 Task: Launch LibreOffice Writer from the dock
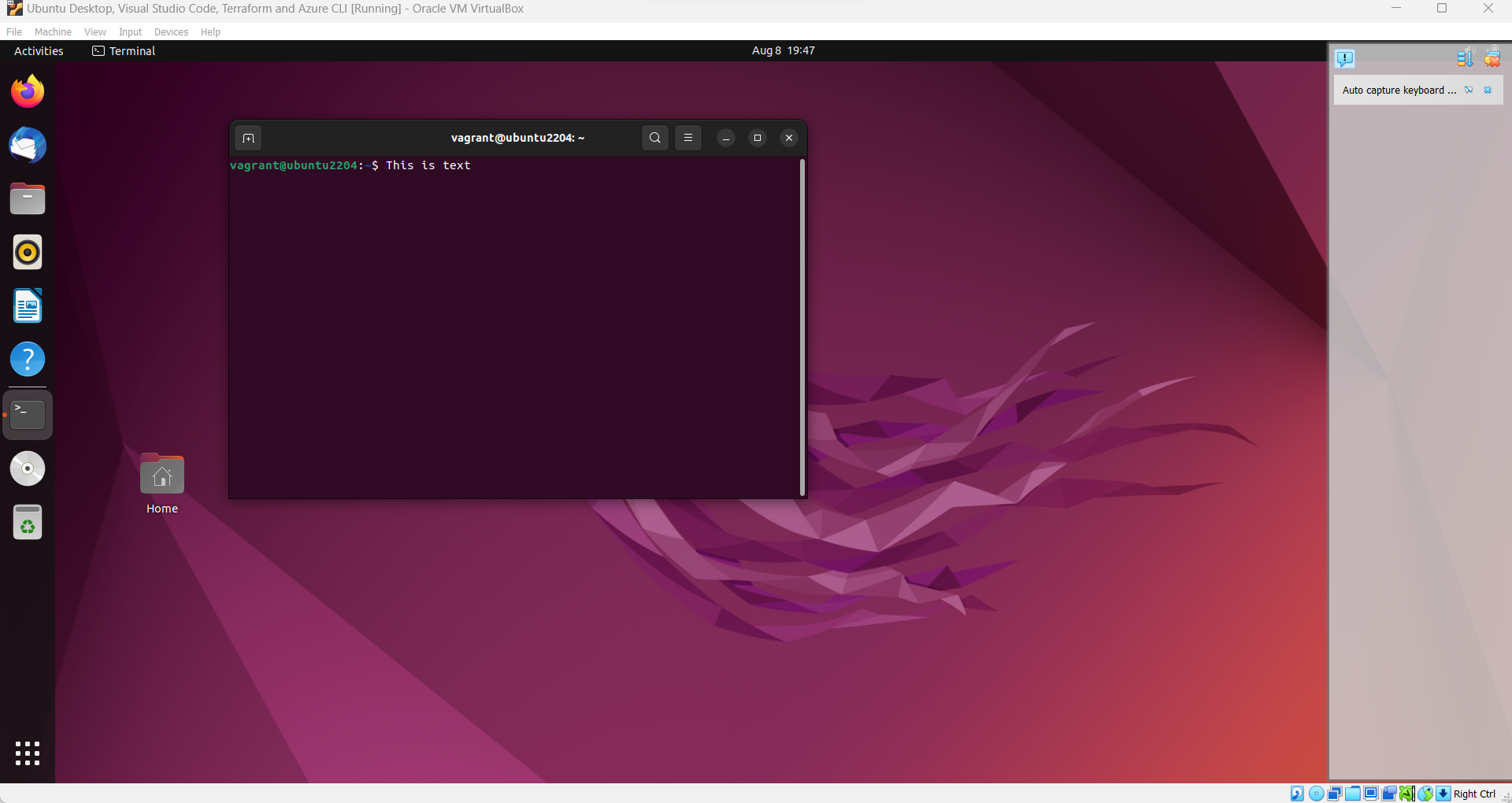pyautogui.click(x=28, y=305)
